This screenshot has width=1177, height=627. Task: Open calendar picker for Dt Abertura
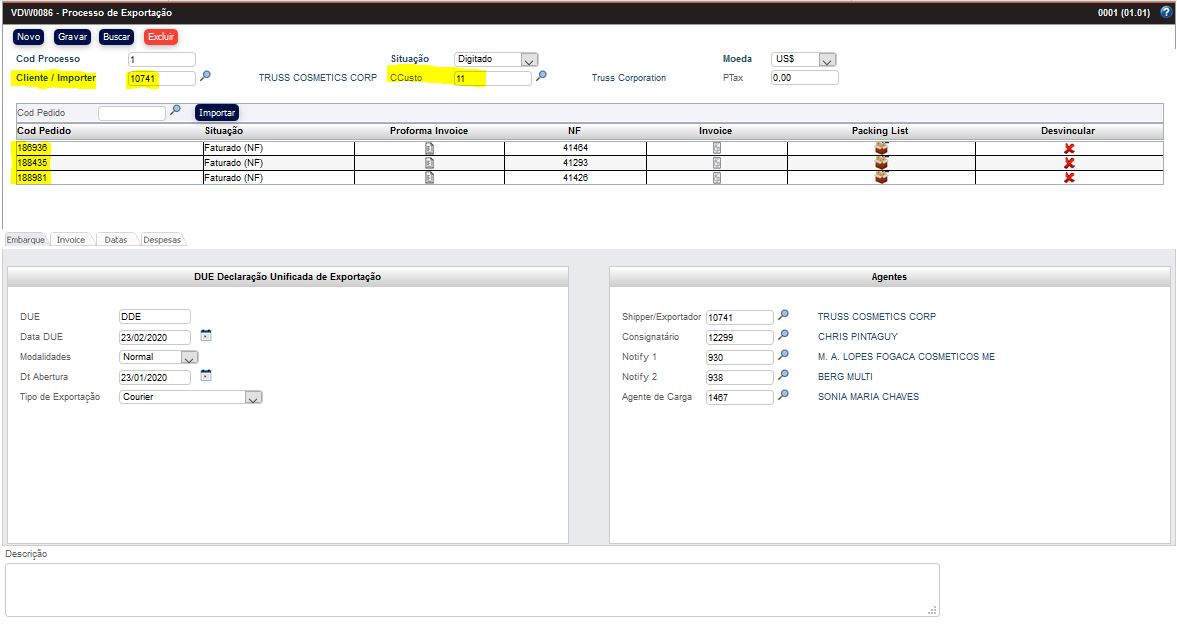[x=206, y=376]
